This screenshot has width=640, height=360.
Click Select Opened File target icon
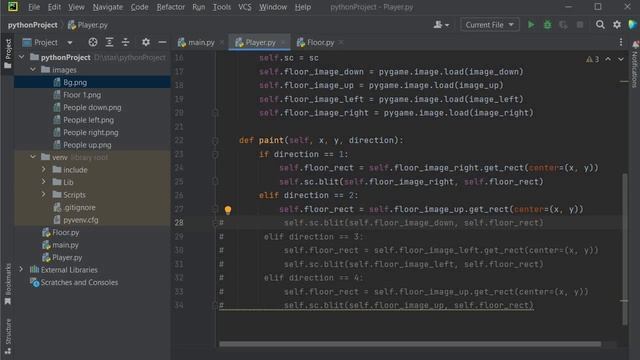[x=93, y=42]
